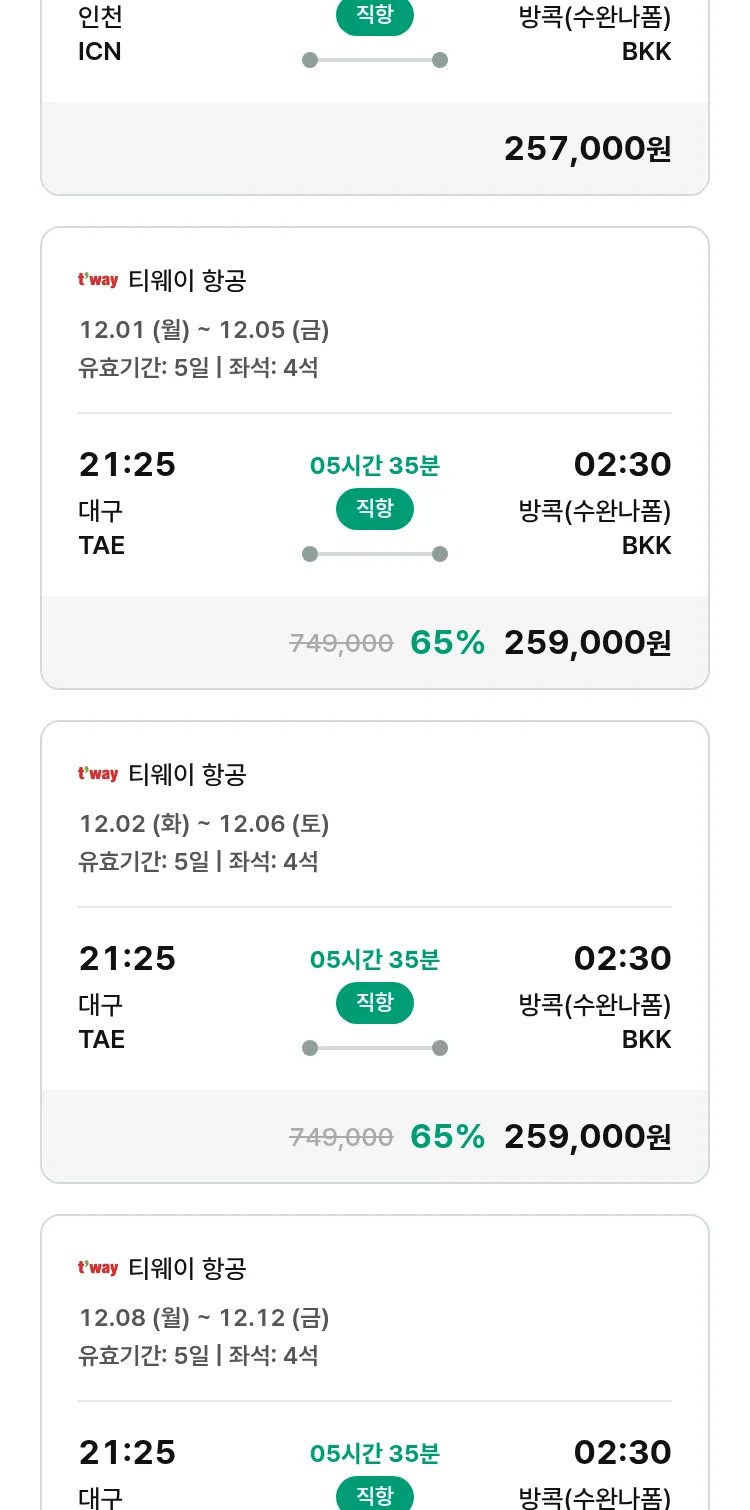Select the 257,000원 Incheon to Bangkok fare
Screen dimensions: 750x1510
tap(587, 149)
